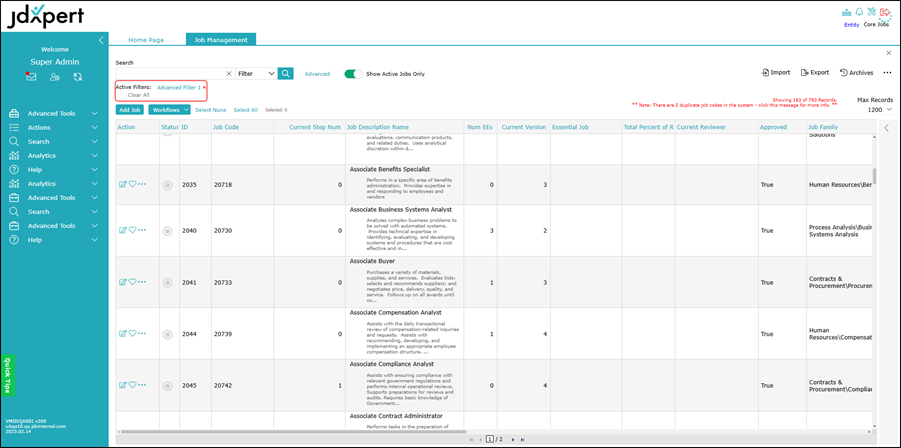Go to the next page in pagination
This screenshot has width=901, height=448.
click(x=513, y=439)
